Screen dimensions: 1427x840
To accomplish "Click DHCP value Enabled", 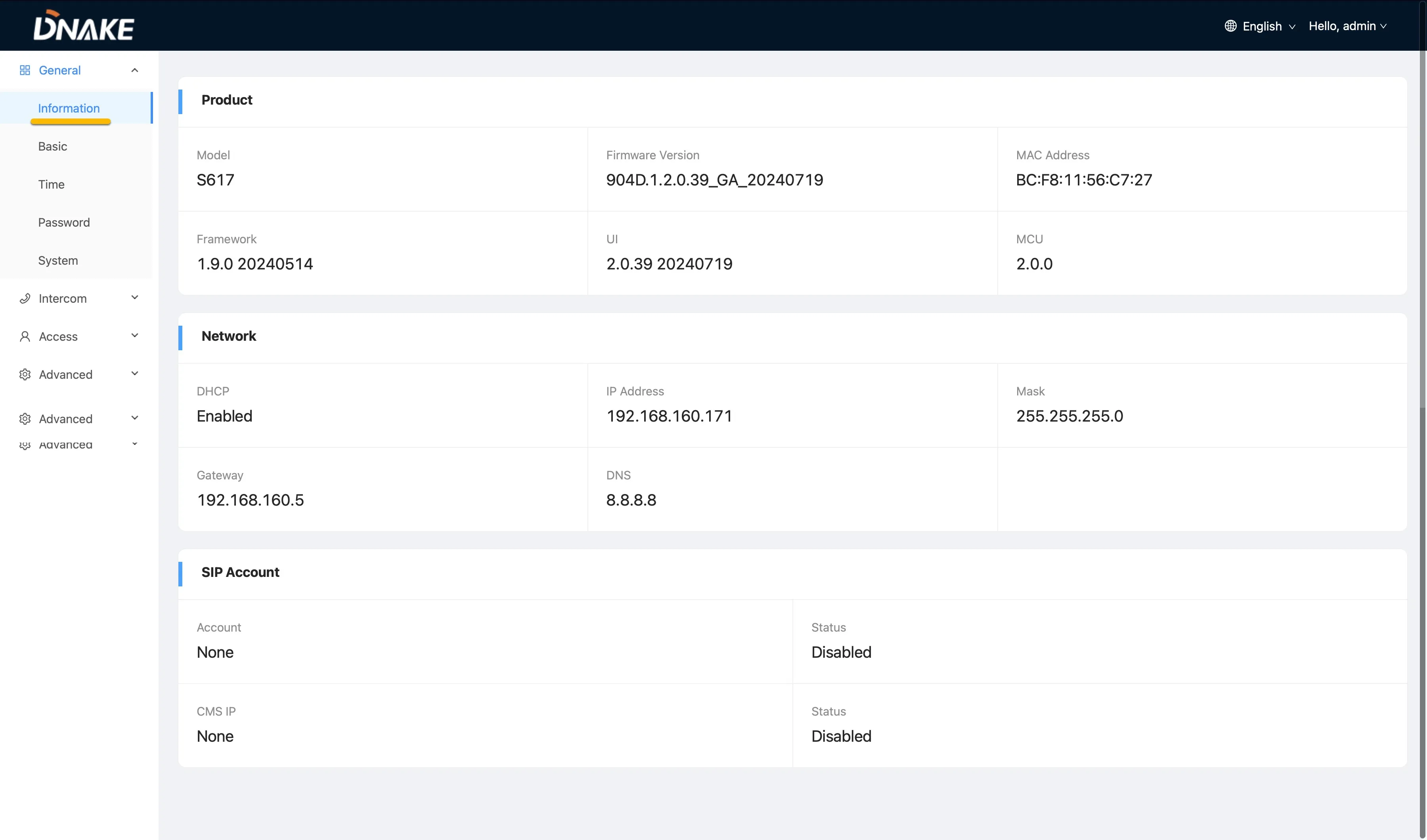I will point(224,416).
